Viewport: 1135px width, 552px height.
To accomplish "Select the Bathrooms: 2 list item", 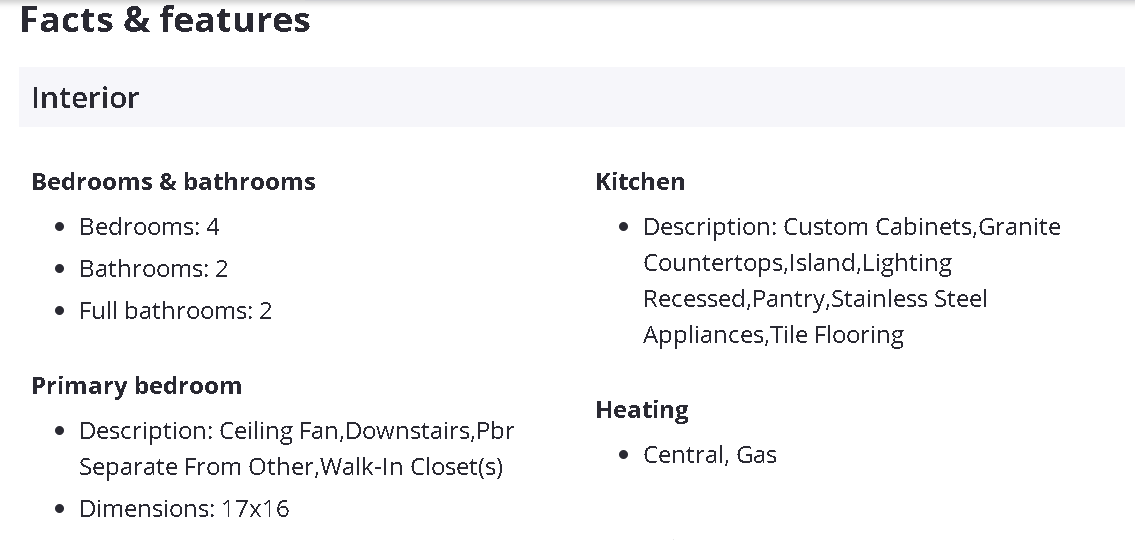I will (153, 269).
